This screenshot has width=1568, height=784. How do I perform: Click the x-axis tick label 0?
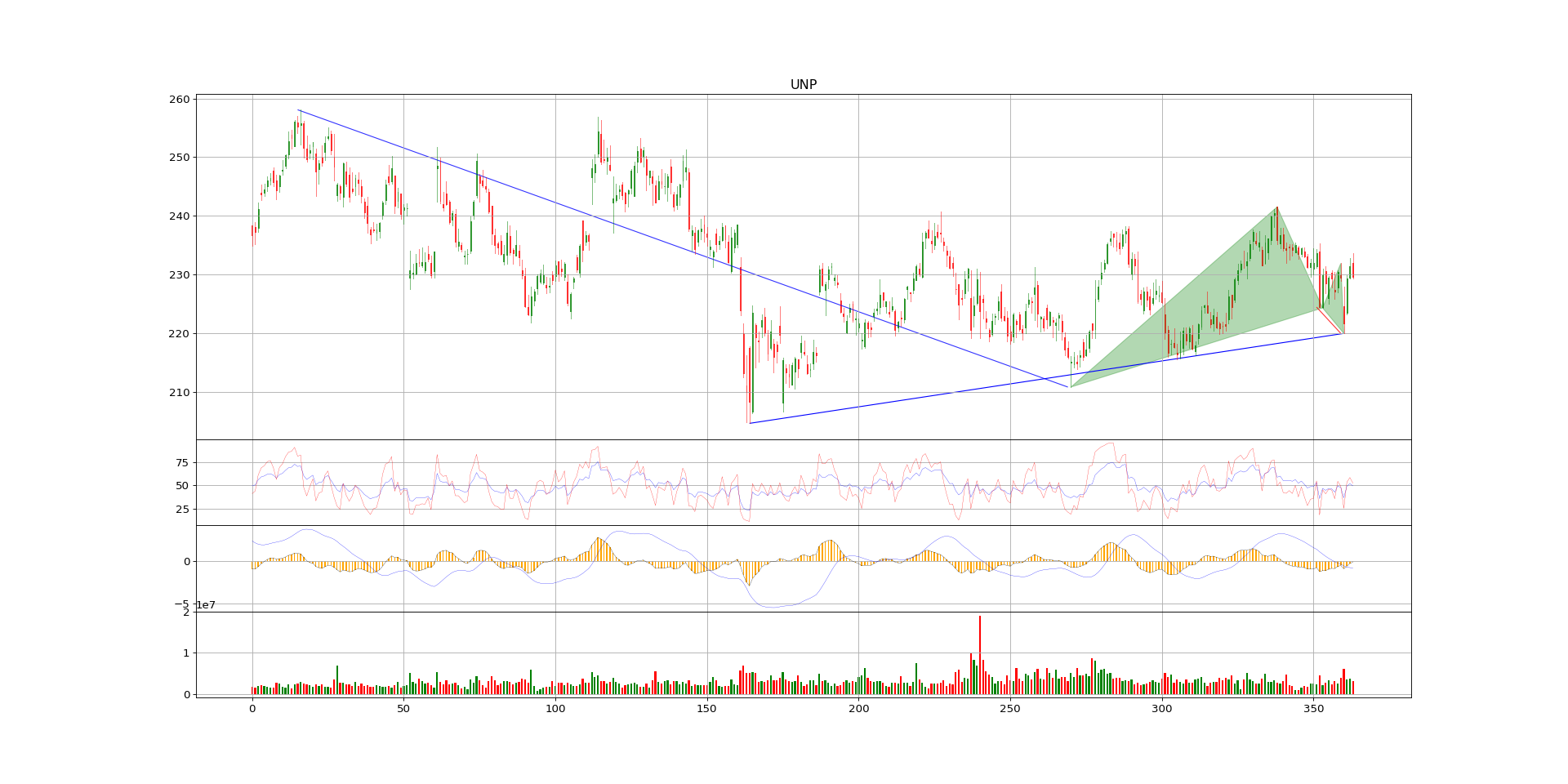tap(252, 710)
